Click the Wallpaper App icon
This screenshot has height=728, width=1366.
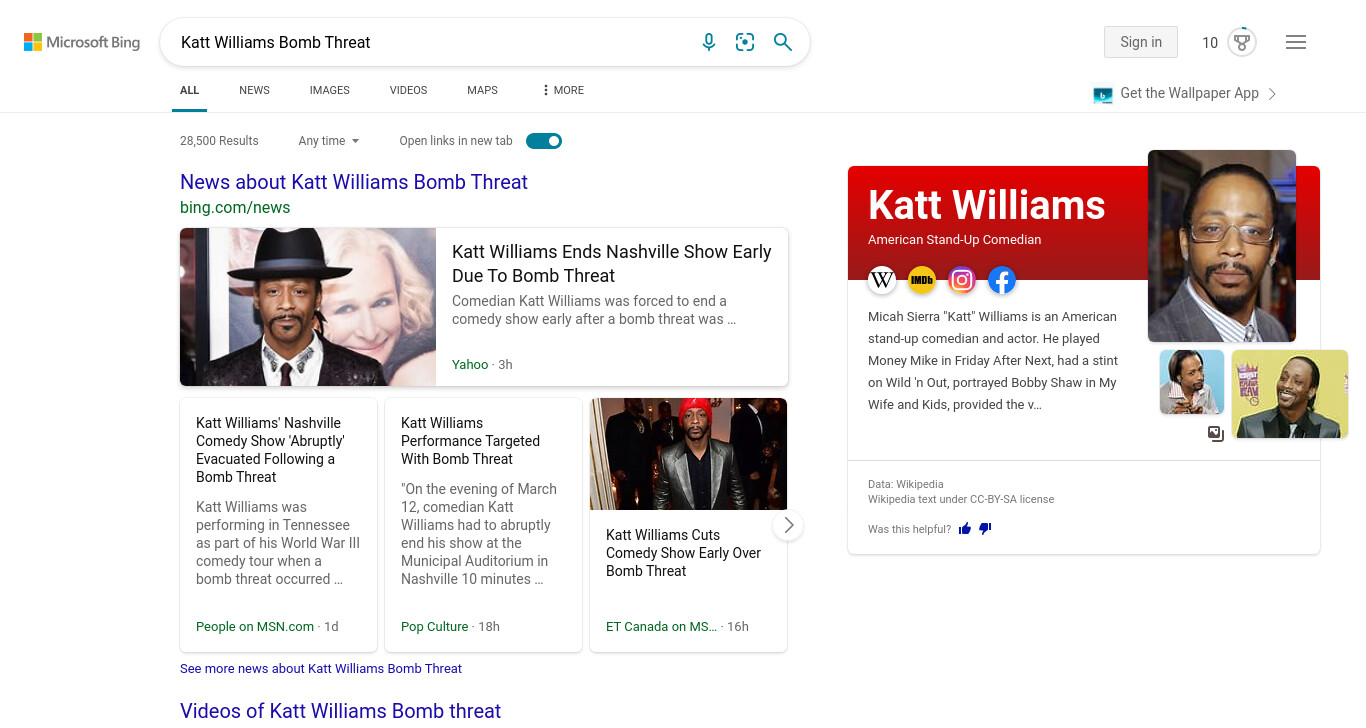[x=1103, y=94]
